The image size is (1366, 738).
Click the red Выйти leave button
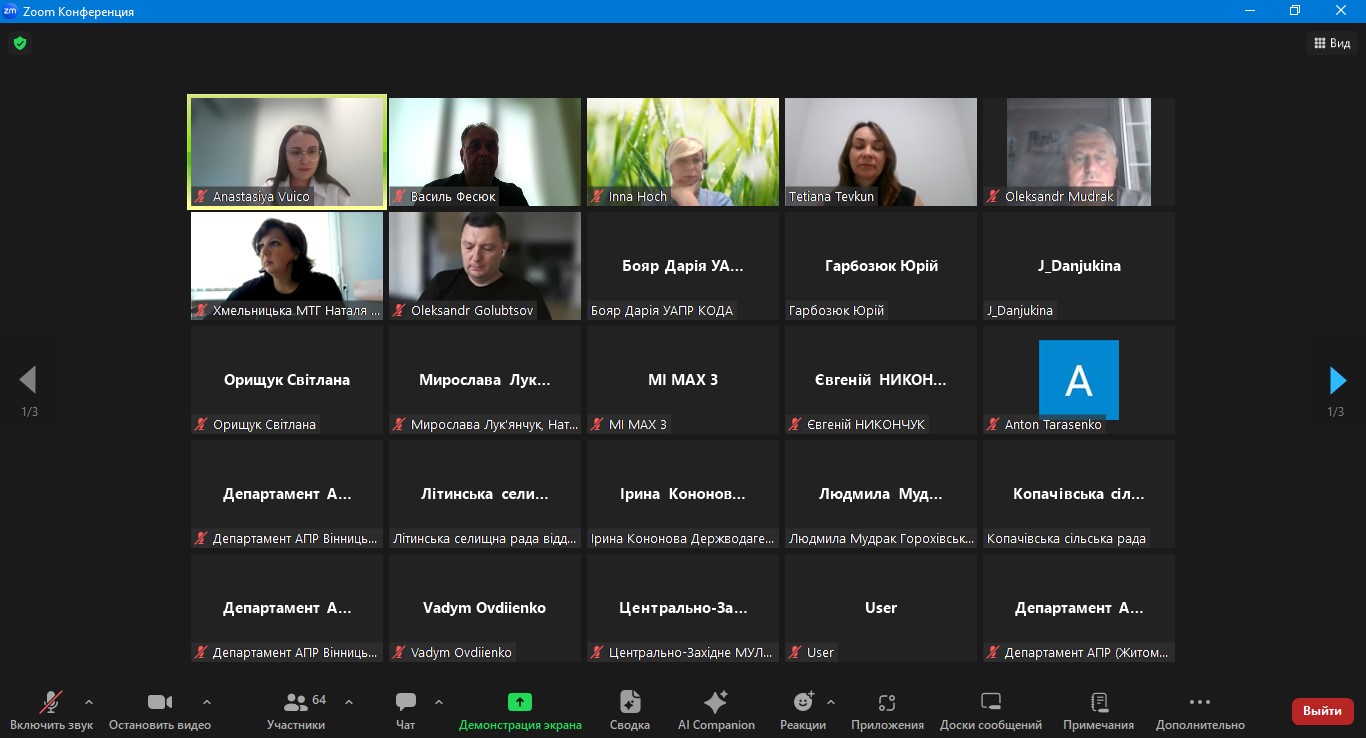pos(1322,711)
